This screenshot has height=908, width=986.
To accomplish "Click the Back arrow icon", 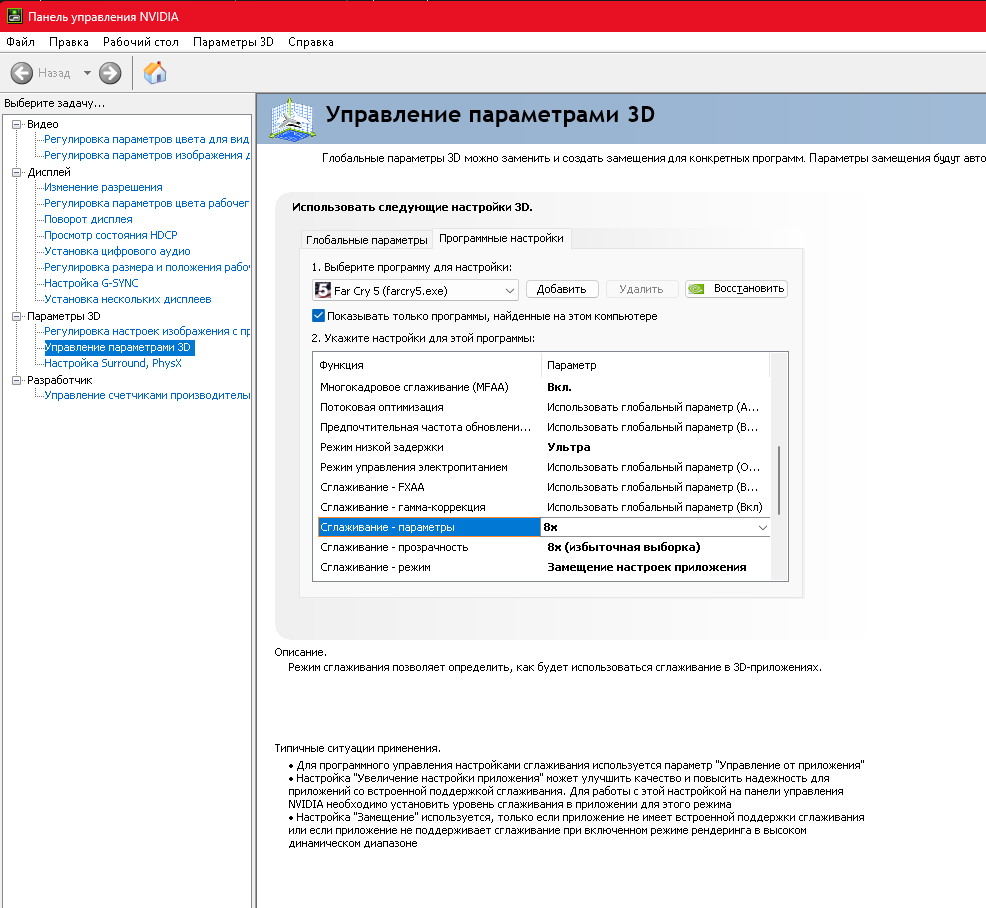I will click(x=21, y=73).
